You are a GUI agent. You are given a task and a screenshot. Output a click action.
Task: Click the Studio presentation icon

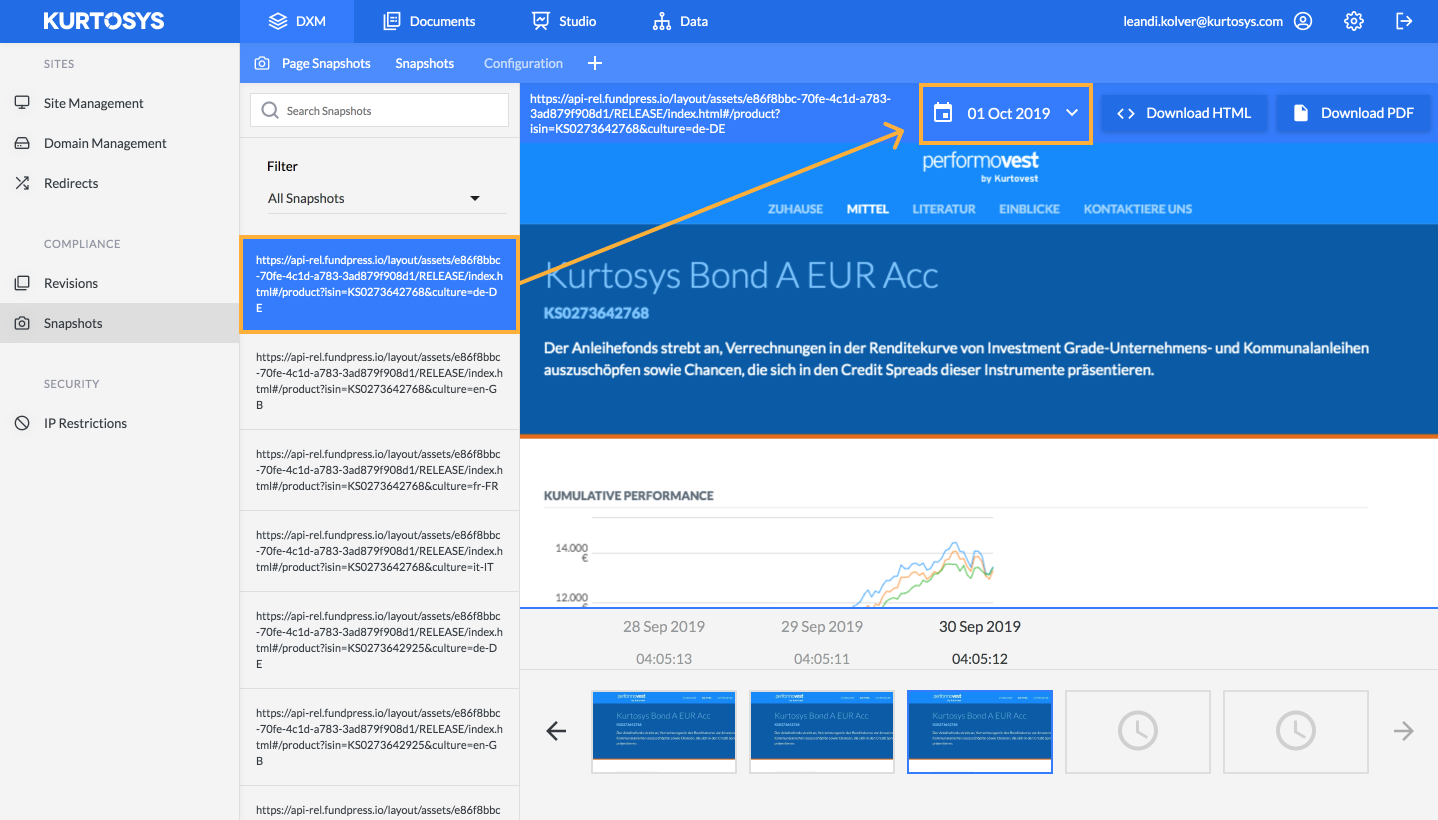(541, 21)
